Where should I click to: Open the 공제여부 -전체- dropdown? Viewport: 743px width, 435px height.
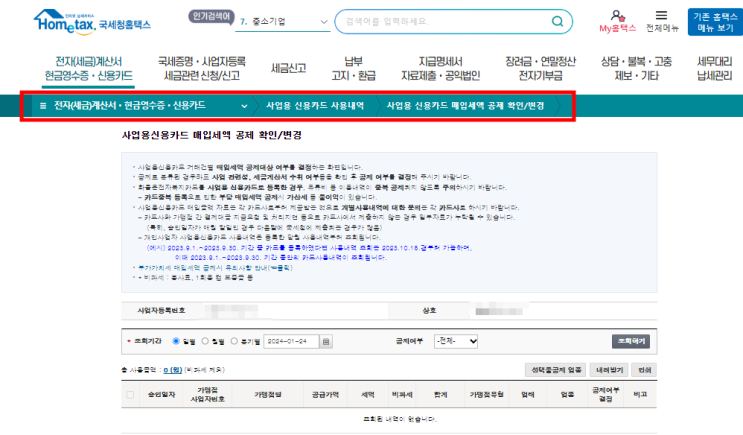point(456,341)
